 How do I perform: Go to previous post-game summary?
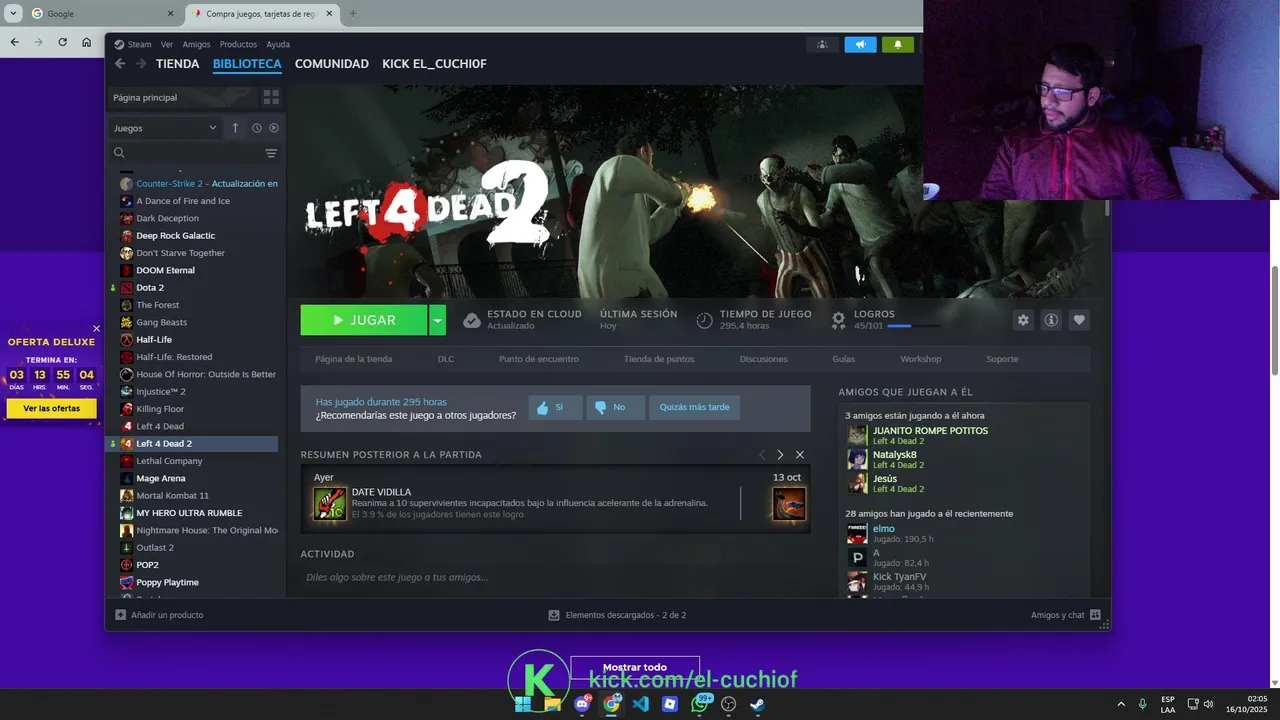pyautogui.click(x=762, y=455)
